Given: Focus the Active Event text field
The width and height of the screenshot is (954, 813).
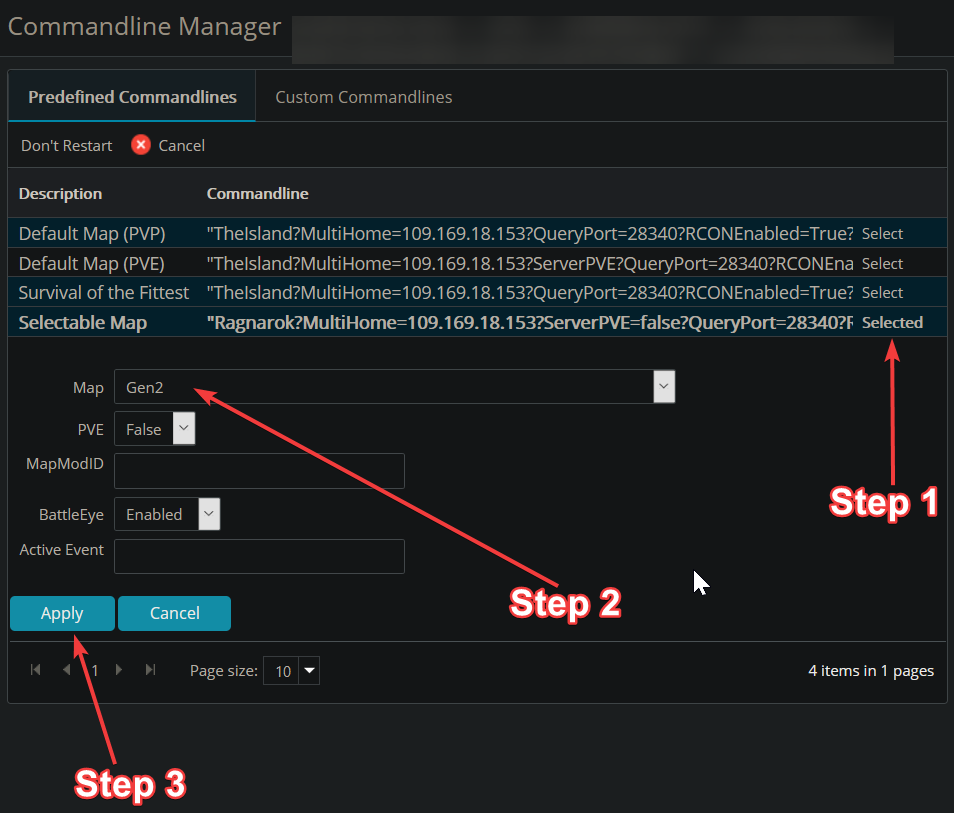Looking at the screenshot, I should pyautogui.click(x=259, y=557).
